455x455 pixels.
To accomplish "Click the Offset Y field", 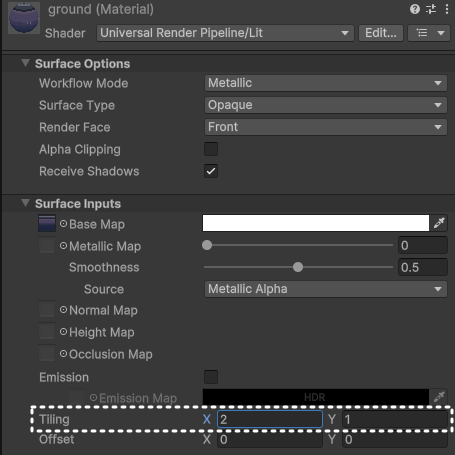I will click(395, 439).
